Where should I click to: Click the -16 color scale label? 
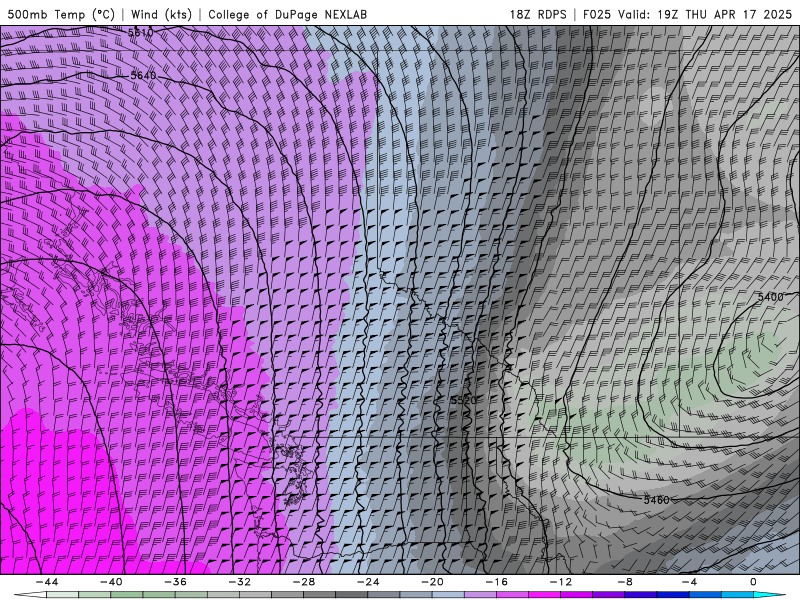tap(496, 582)
